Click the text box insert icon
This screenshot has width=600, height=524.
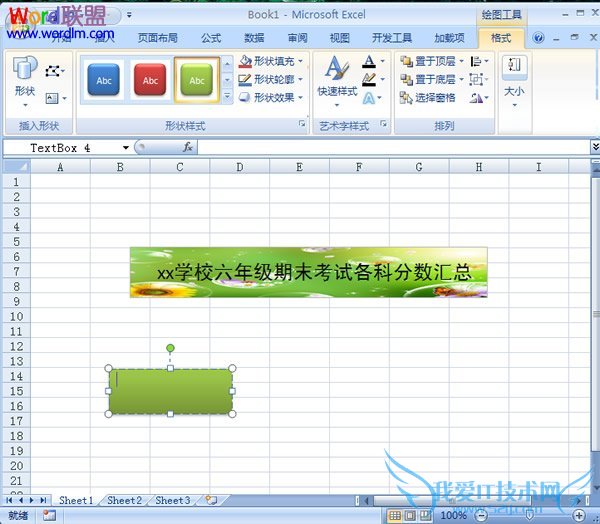[x=55, y=98]
